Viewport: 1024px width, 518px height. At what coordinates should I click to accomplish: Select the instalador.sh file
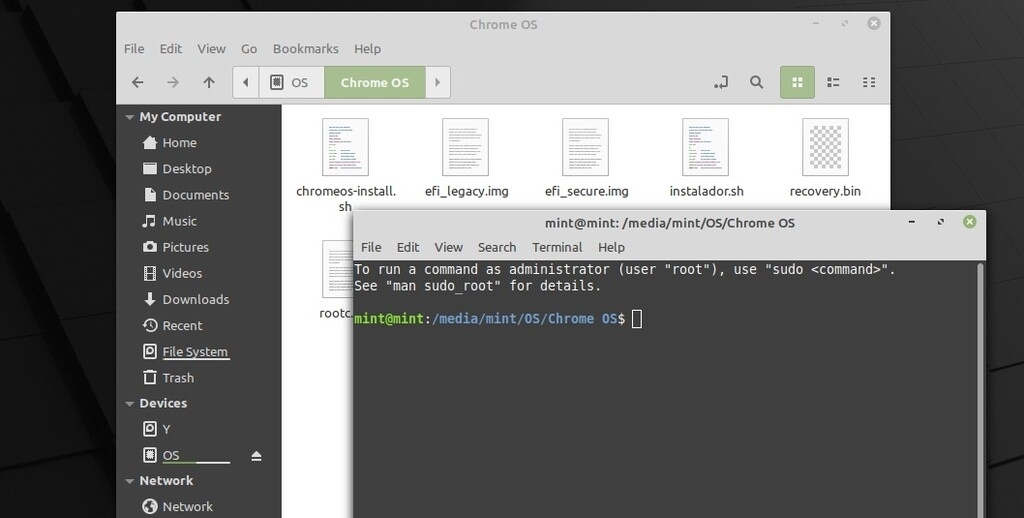click(x=706, y=158)
